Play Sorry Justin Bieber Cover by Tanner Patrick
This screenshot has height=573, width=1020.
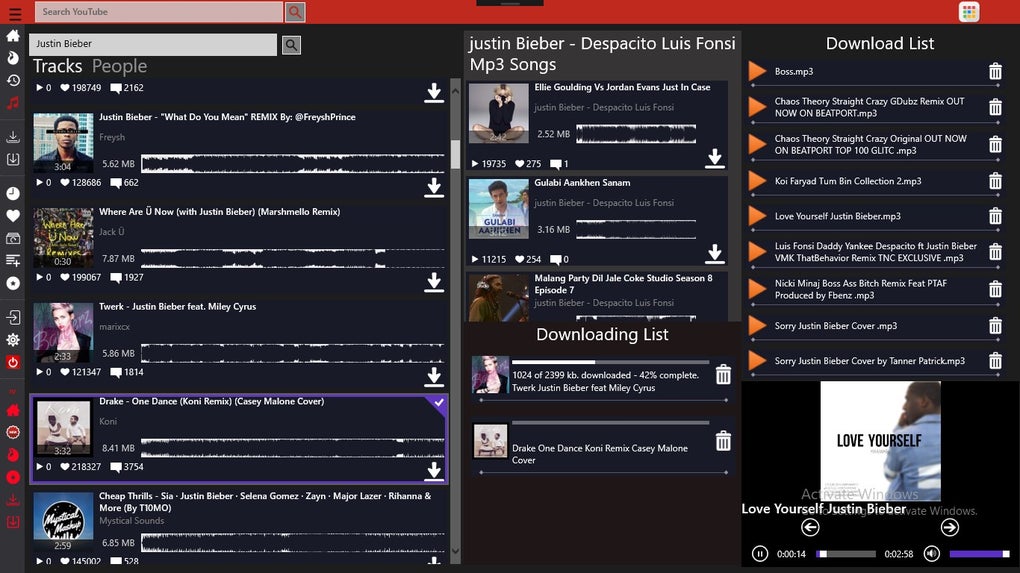(x=757, y=361)
